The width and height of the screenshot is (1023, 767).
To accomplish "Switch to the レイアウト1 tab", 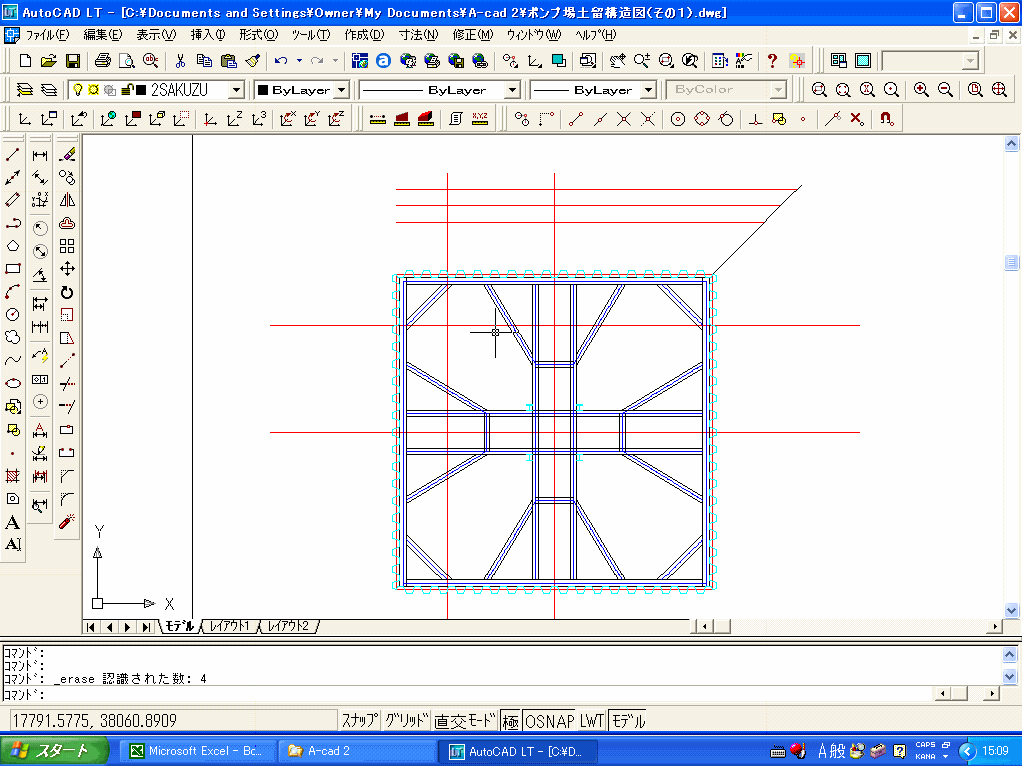I will (x=230, y=626).
